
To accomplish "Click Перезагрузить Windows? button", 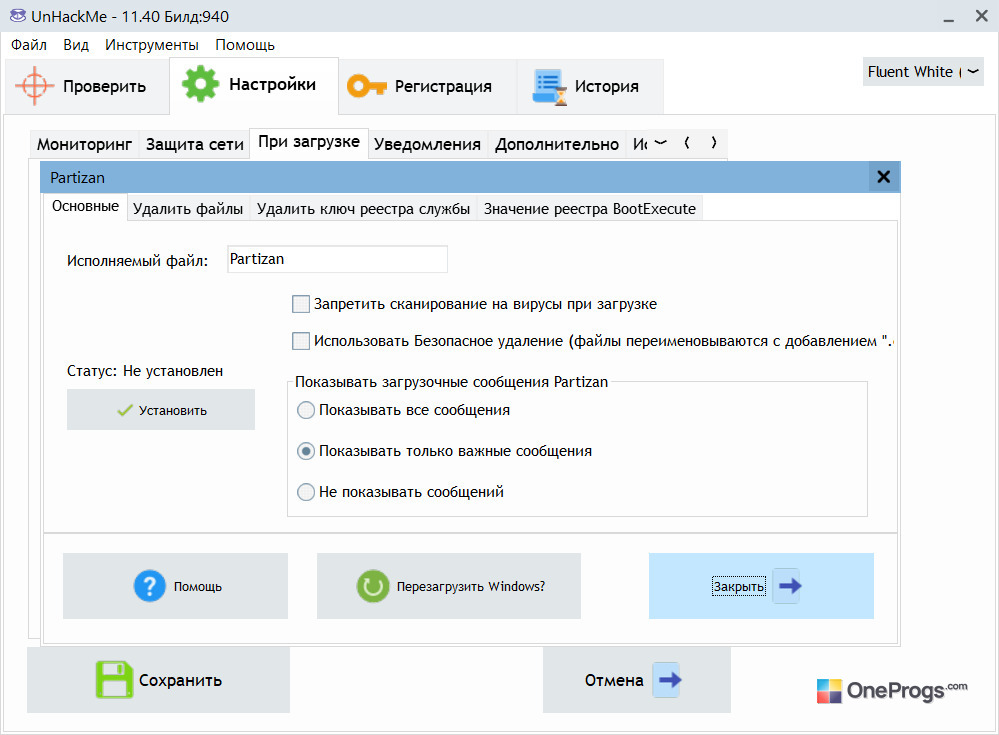I will [x=449, y=586].
